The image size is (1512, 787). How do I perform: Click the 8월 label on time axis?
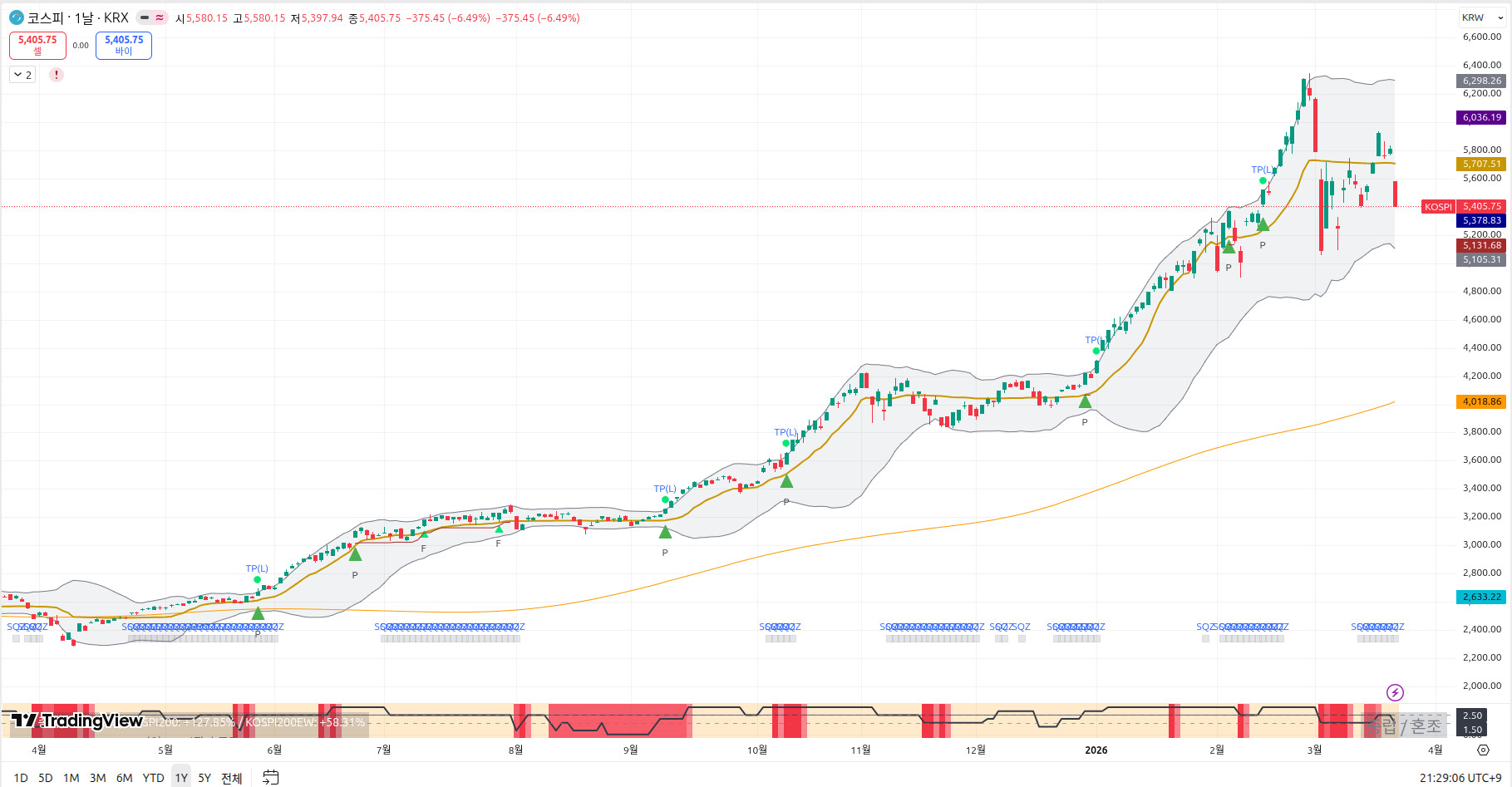(x=515, y=750)
